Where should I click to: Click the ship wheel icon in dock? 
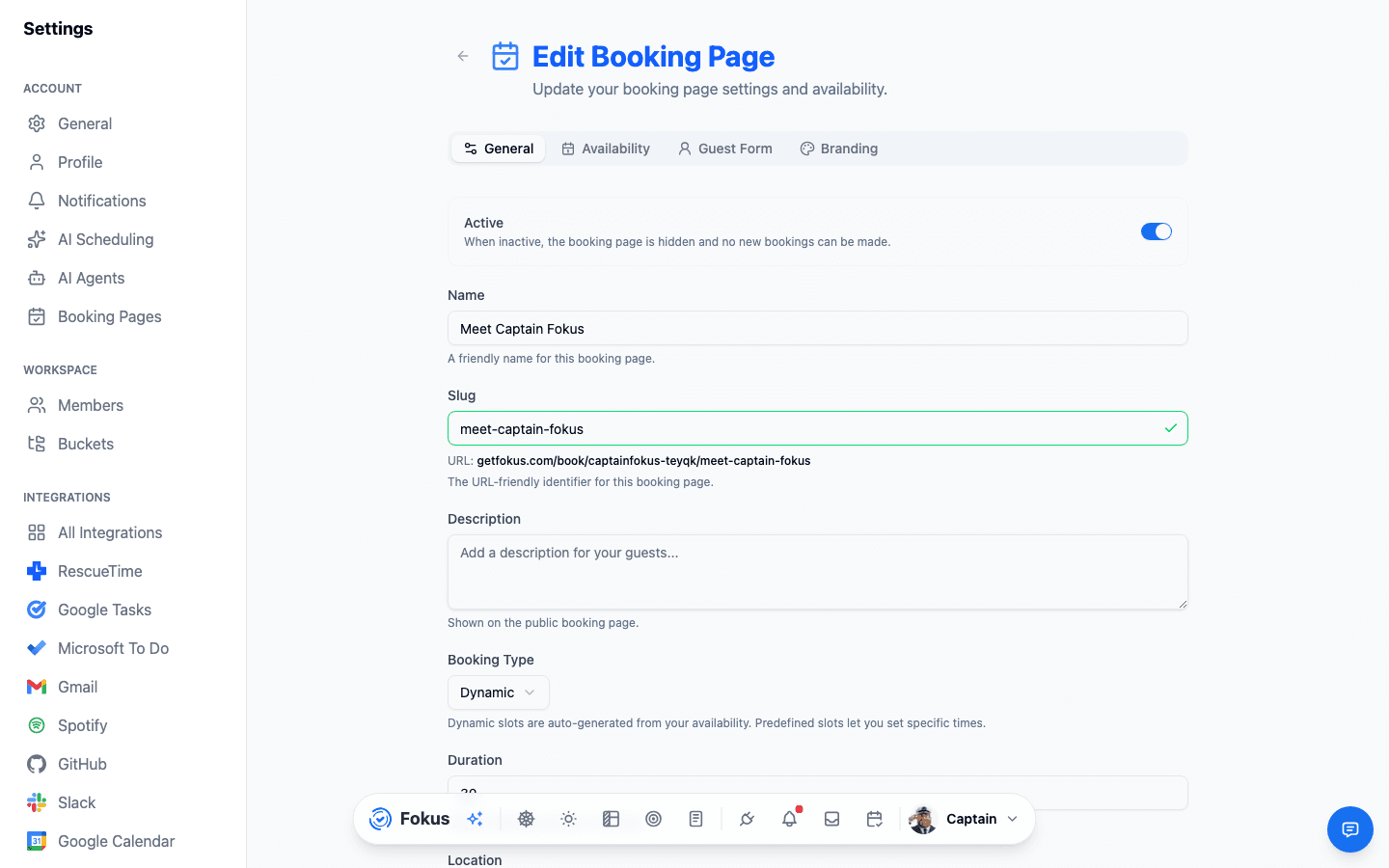pyautogui.click(x=526, y=819)
